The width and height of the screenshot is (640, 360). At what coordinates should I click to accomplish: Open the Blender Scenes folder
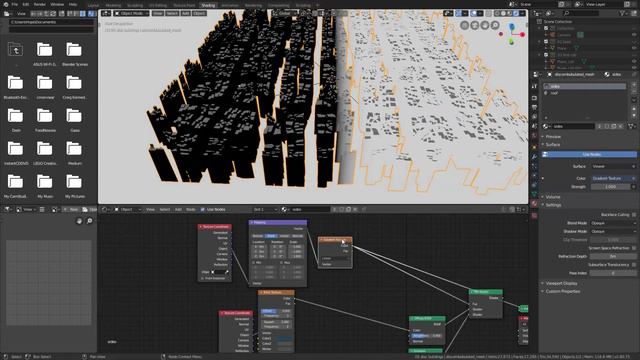[74, 54]
